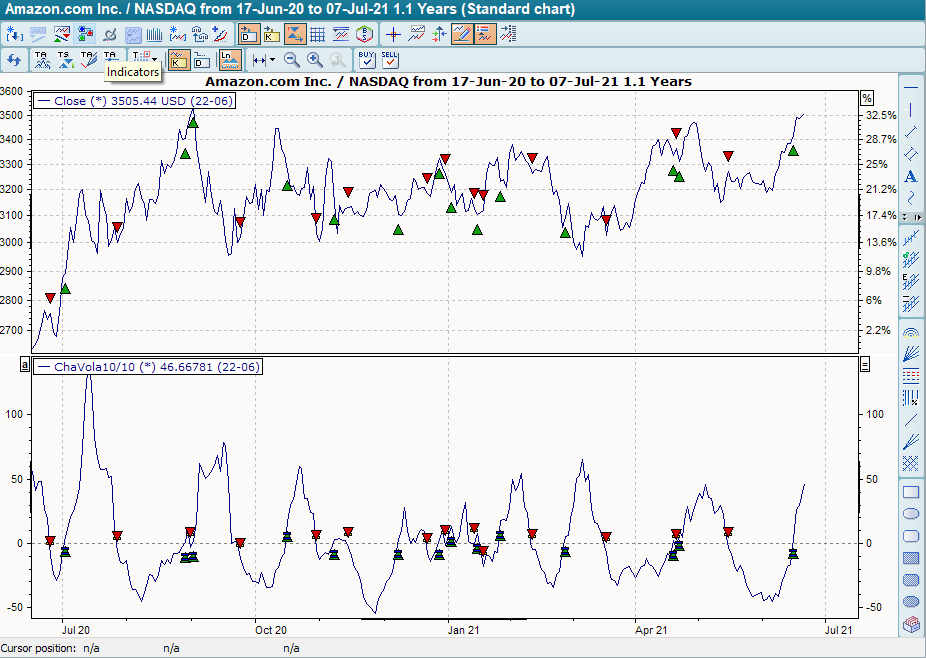This screenshot has height=658, width=926.
Task: Click the zoom out magnifier icon
Action: coord(292,60)
